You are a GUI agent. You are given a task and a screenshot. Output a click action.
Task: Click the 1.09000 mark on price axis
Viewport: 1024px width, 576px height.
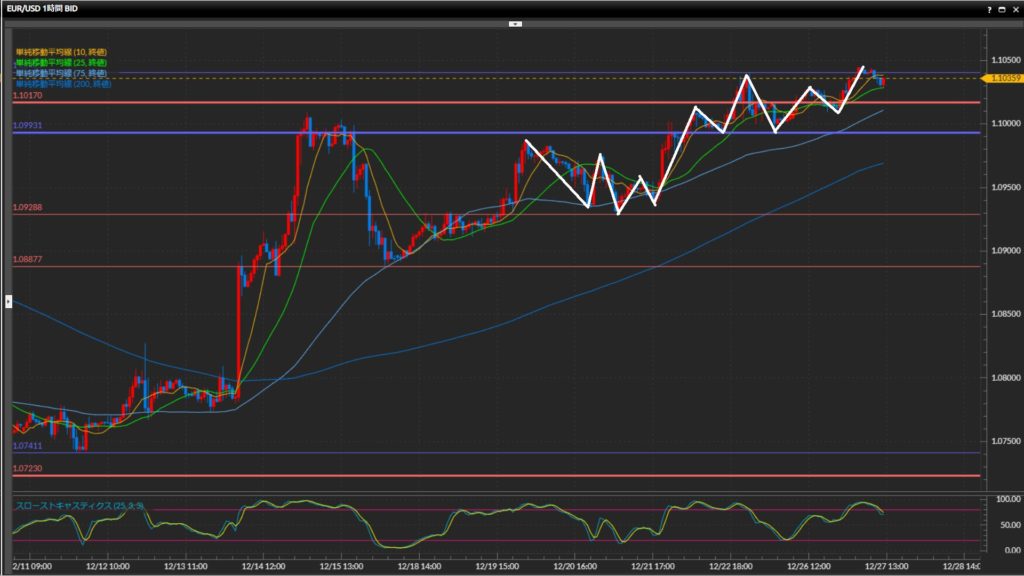pyautogui.click(x=1002, y=251)
